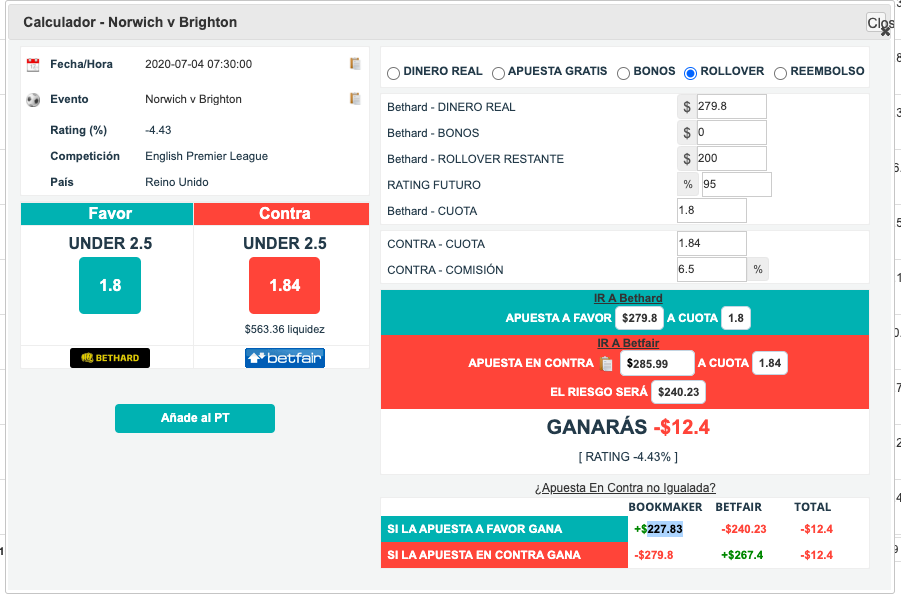Click the back bet A CUOTA 1.8 value
Image resolution: width=901 pixels, height=603 pixels.
736,318
